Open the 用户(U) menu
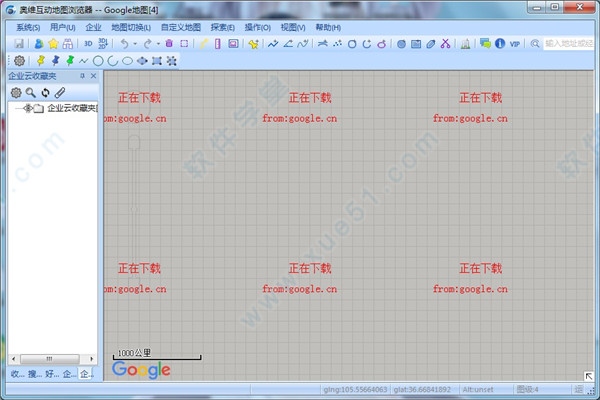Viewport: 600px width, 400px height. pos(62,28)
